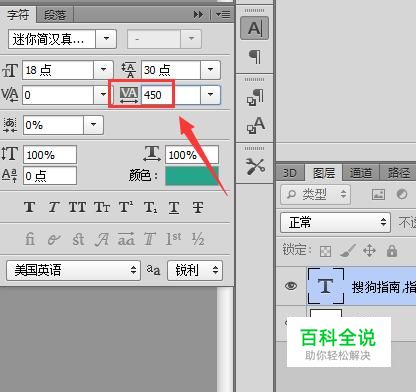Click the adjustment layer filter icon
Image resolution: width=416 pixels, height=392 pixels.
pos(402,194)
